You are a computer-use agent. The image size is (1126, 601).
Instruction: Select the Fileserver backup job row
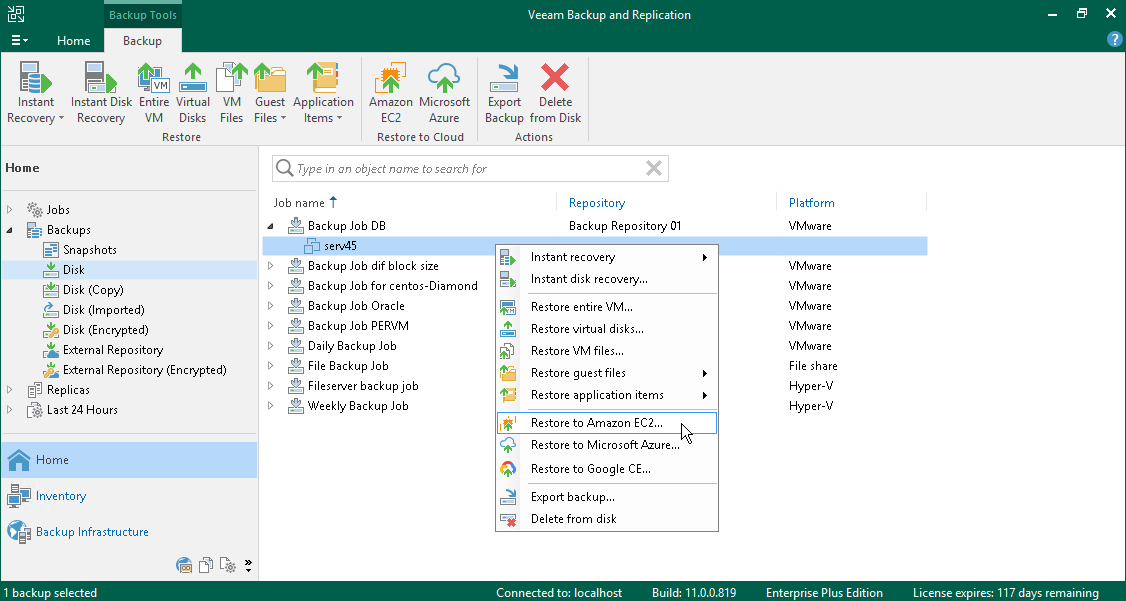pos(595,386)
